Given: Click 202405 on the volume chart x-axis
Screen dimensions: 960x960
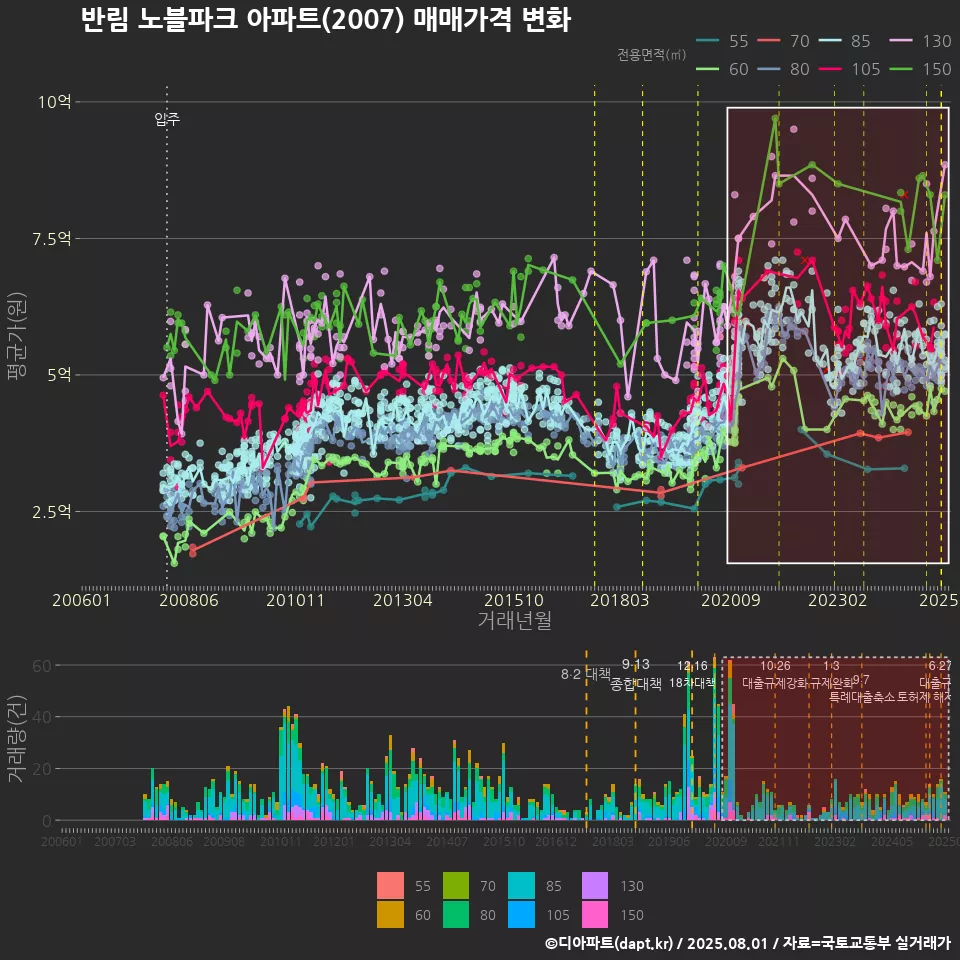Looking at the screenshot, I should tap(891, 841).
